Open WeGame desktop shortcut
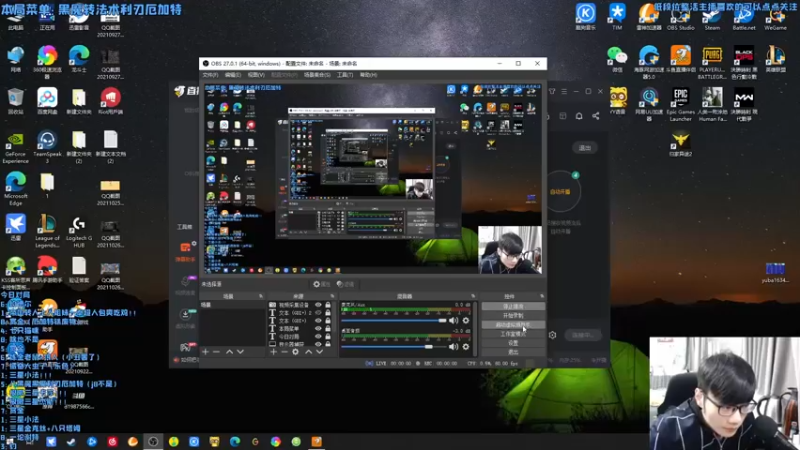This screenshot has width=800, height=450. point(776,16)
